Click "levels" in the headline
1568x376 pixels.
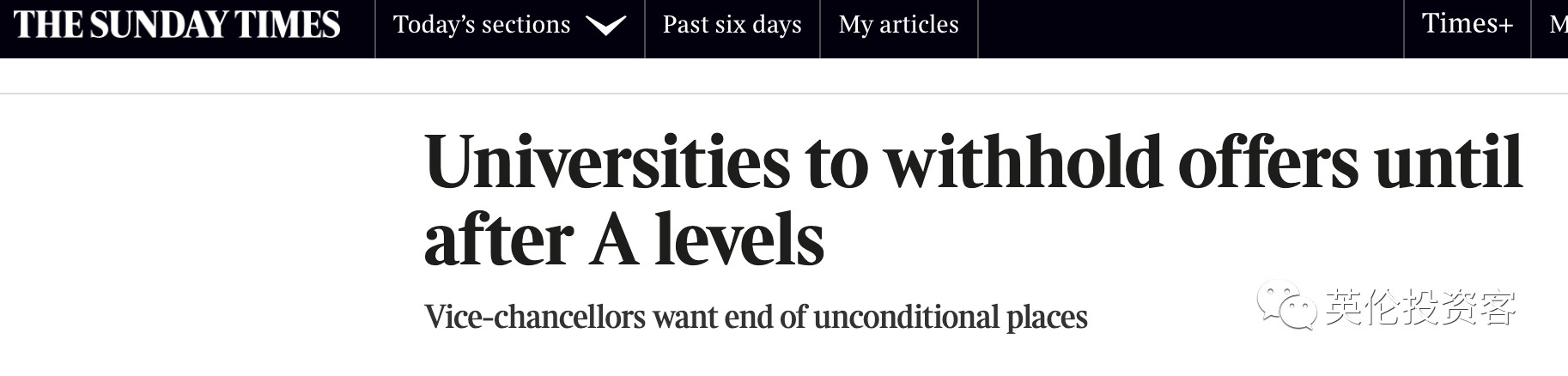[739, 240]
